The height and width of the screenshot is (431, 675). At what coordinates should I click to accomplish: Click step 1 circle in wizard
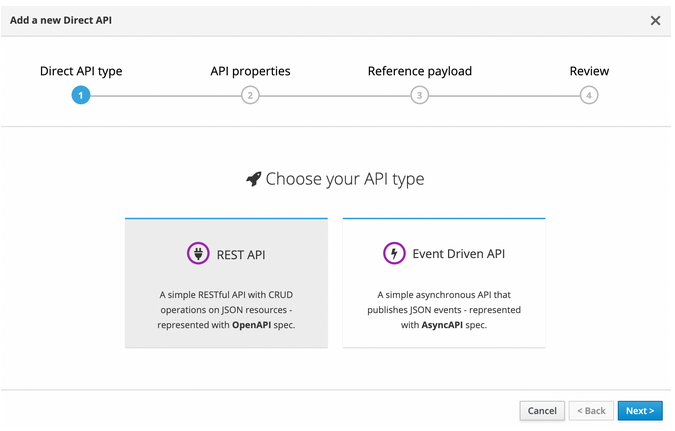81,95
